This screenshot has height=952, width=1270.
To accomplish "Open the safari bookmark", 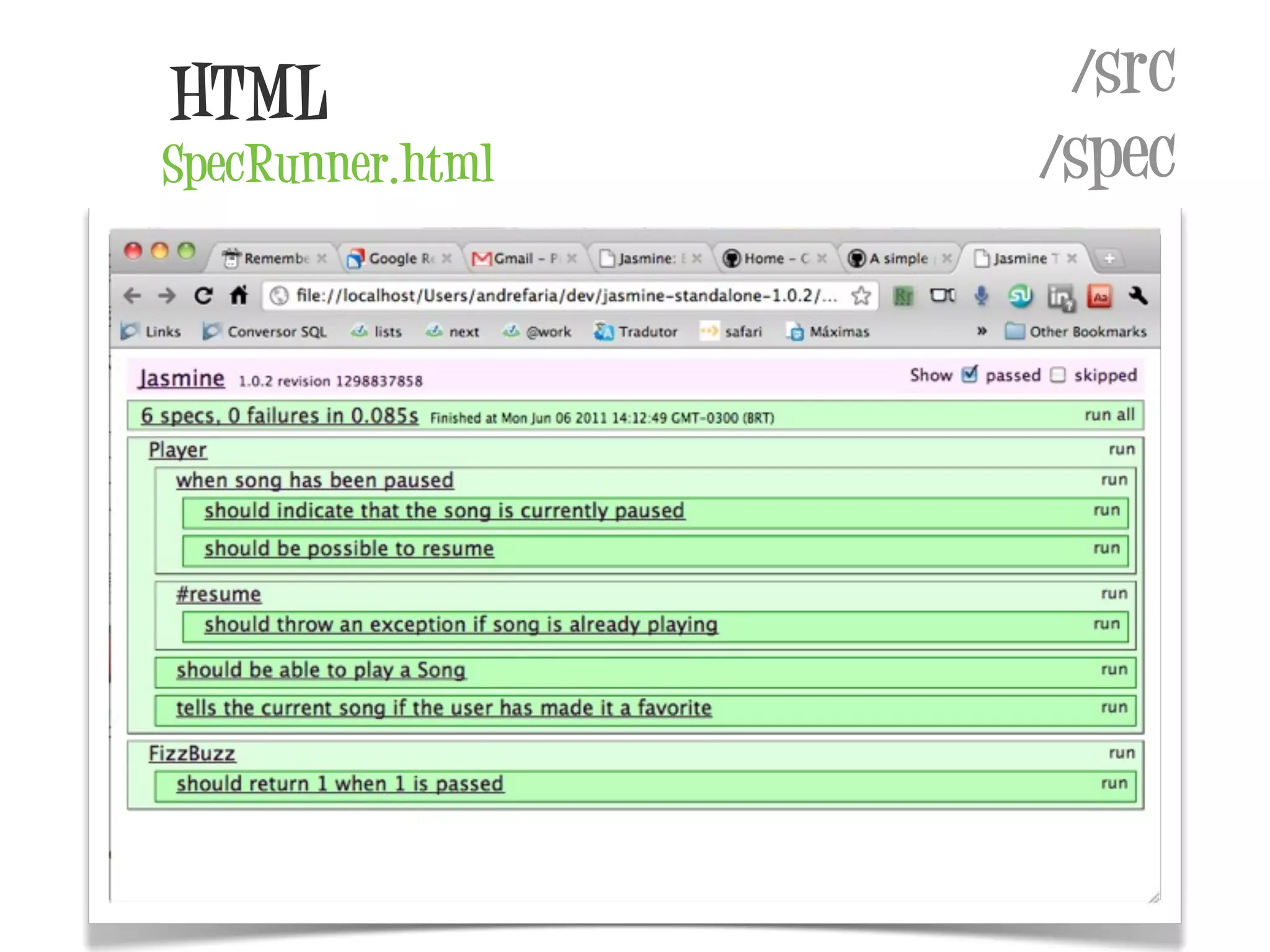I will tap(730, 332).
